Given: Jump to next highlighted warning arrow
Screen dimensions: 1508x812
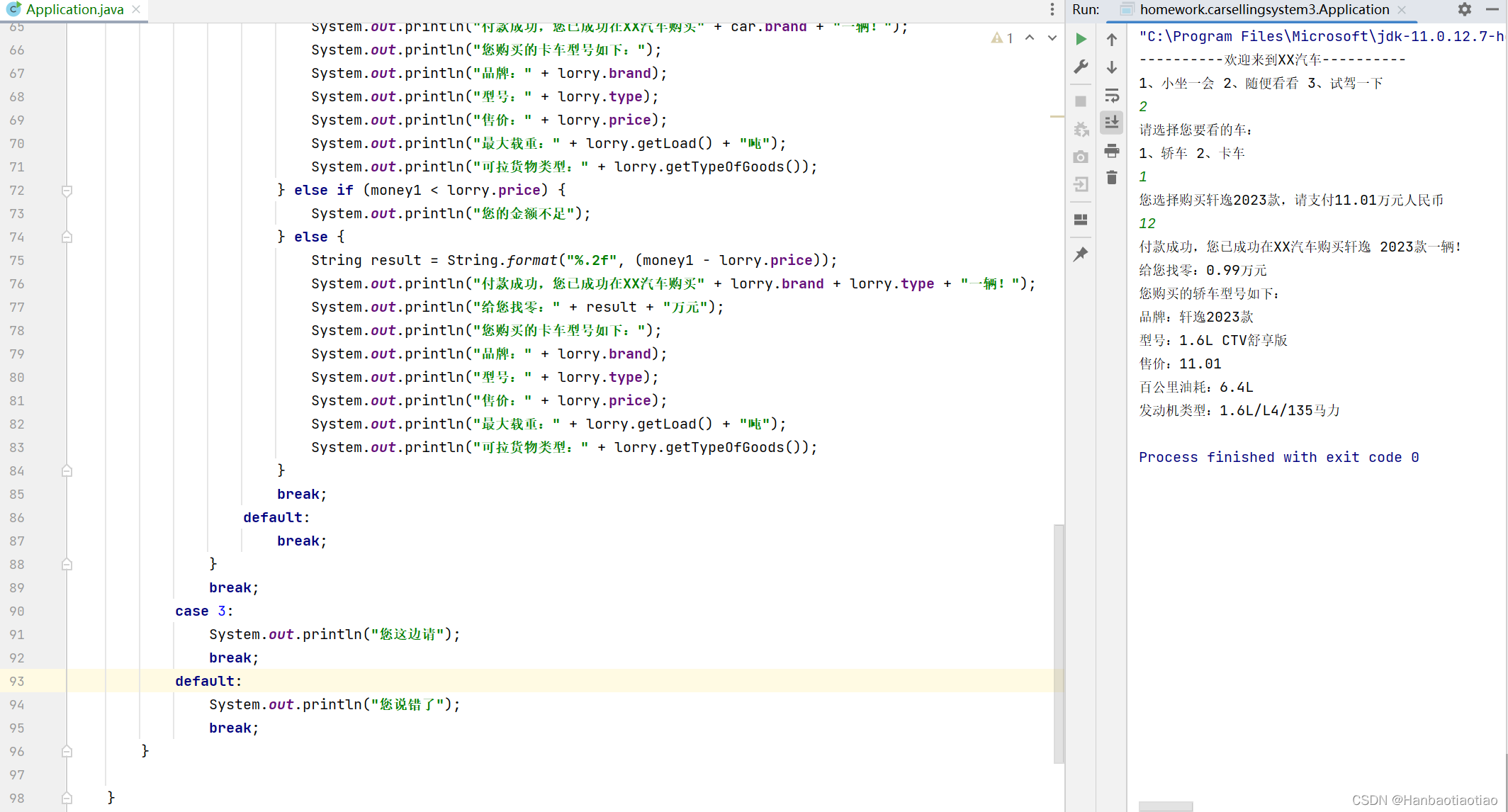Looking at the screenshot, I should coord(1052,38).
